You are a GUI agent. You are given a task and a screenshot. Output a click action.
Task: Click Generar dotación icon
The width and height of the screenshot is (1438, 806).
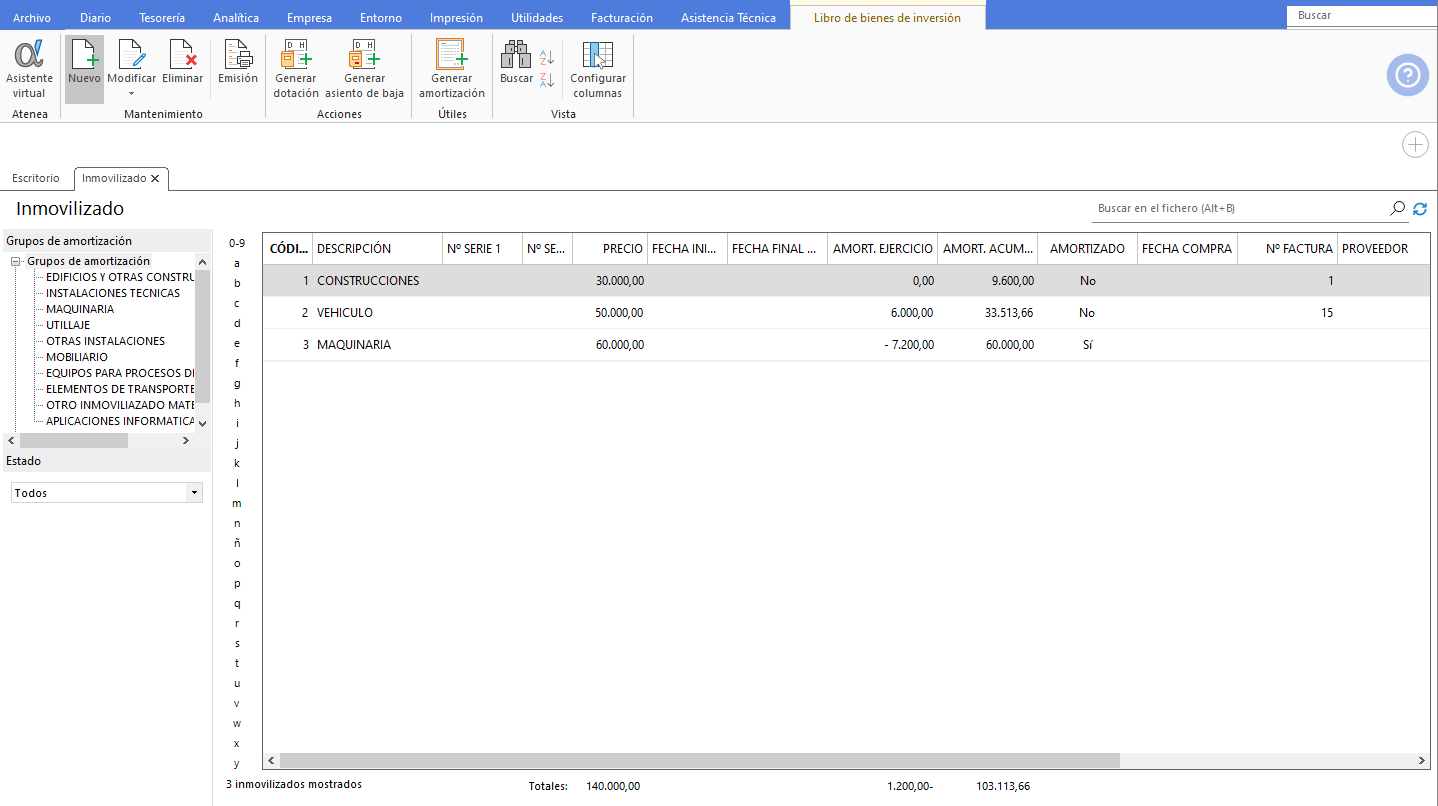click(x=296, y=55)
